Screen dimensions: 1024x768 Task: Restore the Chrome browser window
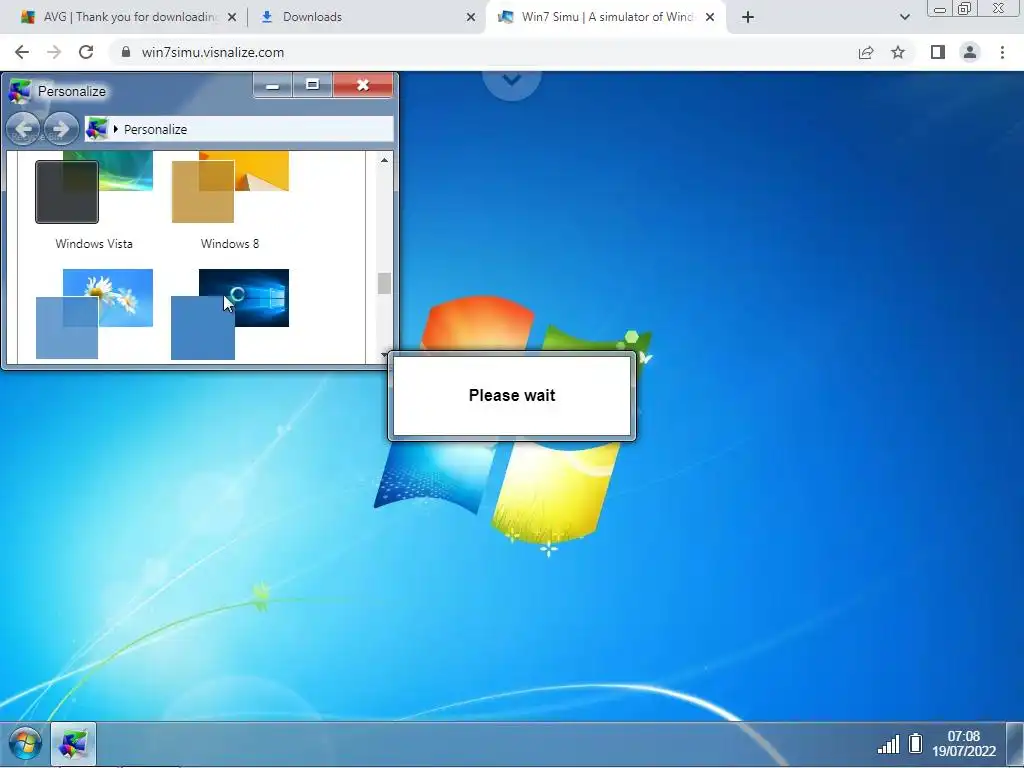point(964,9)
